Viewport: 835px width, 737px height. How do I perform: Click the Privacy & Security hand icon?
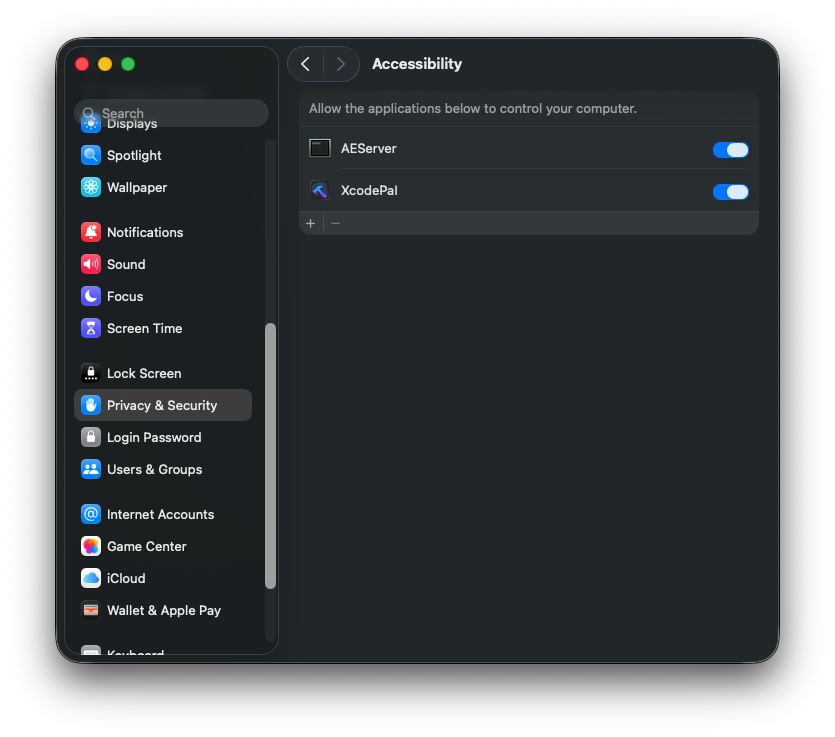click(x=91, y=405)
